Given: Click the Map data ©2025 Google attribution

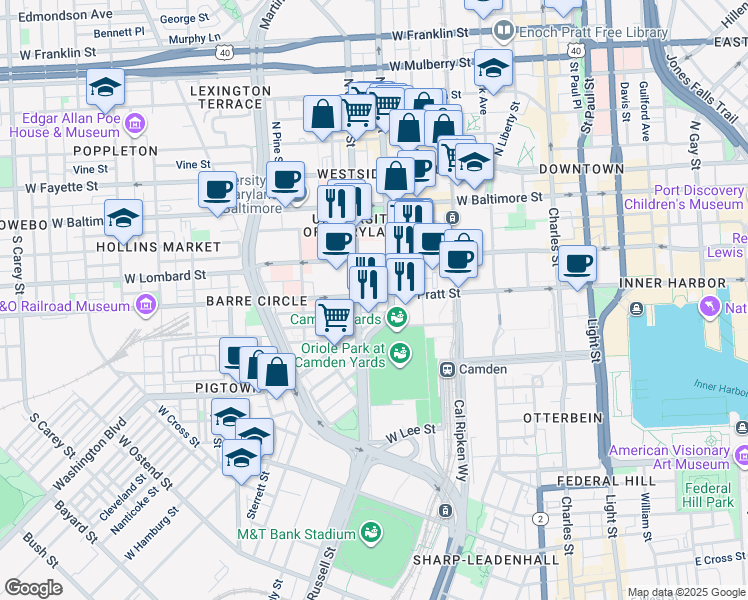Looking at the screenshot, I should point(686,593).
